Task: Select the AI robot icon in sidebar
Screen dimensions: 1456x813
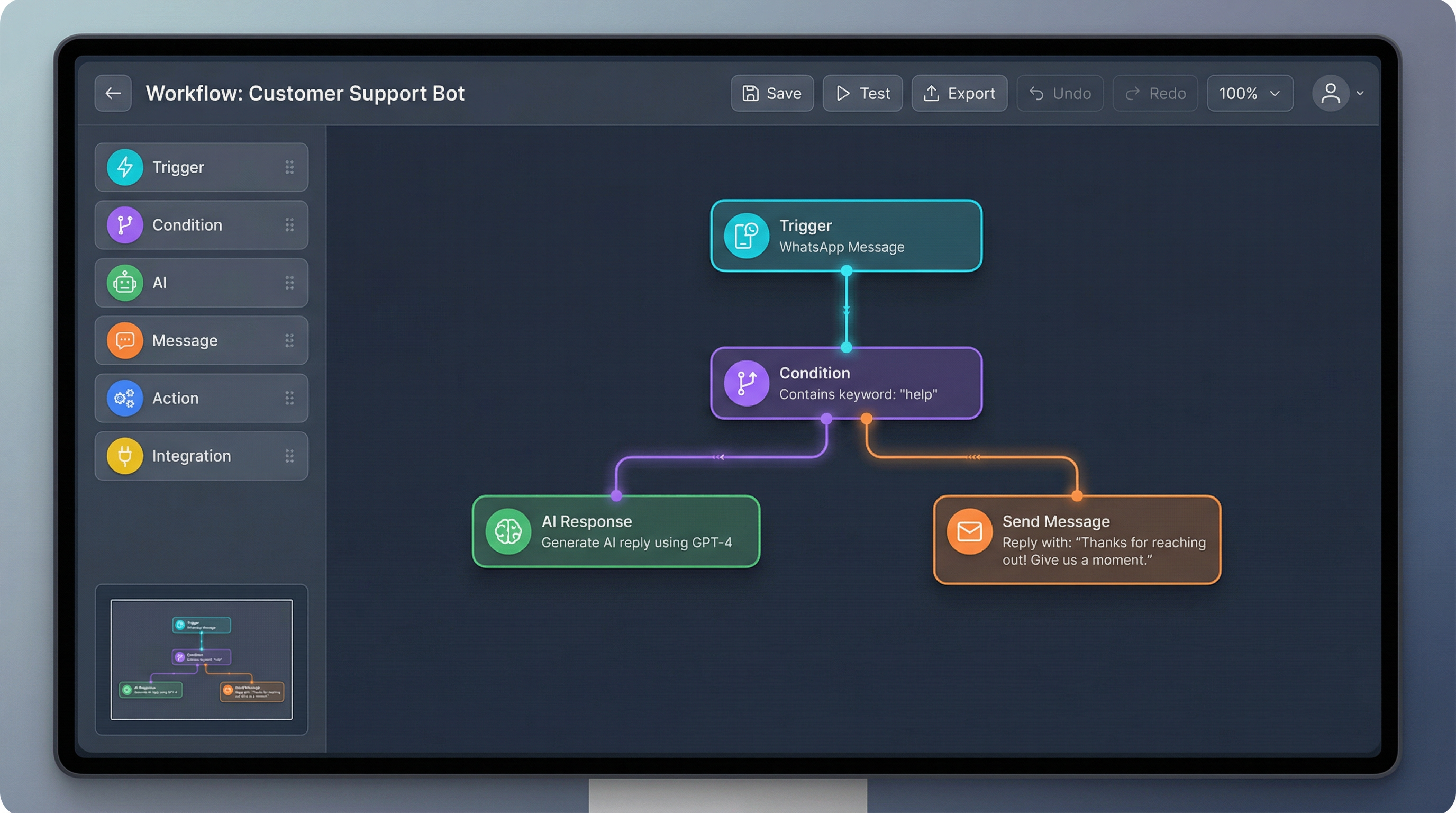Action: (x=125, y=283)
